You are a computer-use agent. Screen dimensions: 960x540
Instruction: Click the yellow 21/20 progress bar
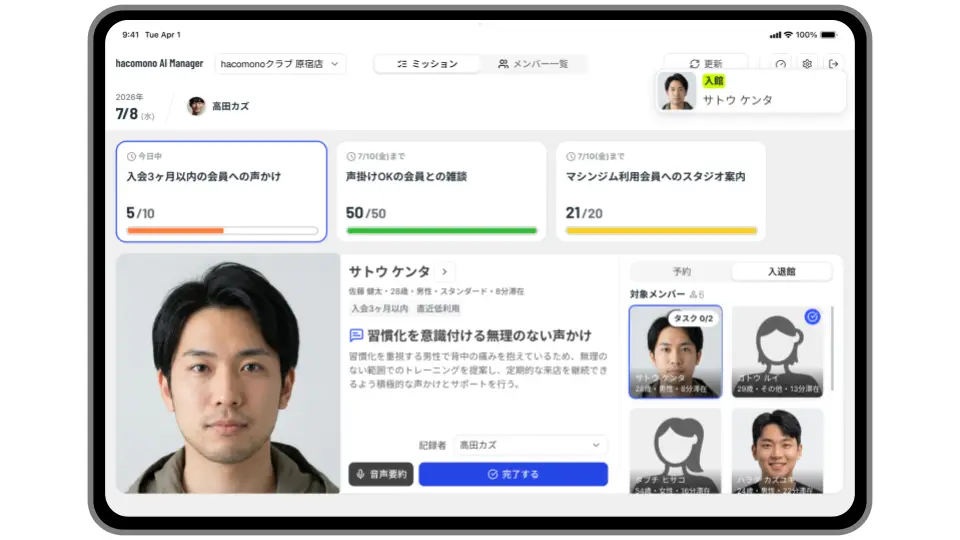(x=661, y=231)
